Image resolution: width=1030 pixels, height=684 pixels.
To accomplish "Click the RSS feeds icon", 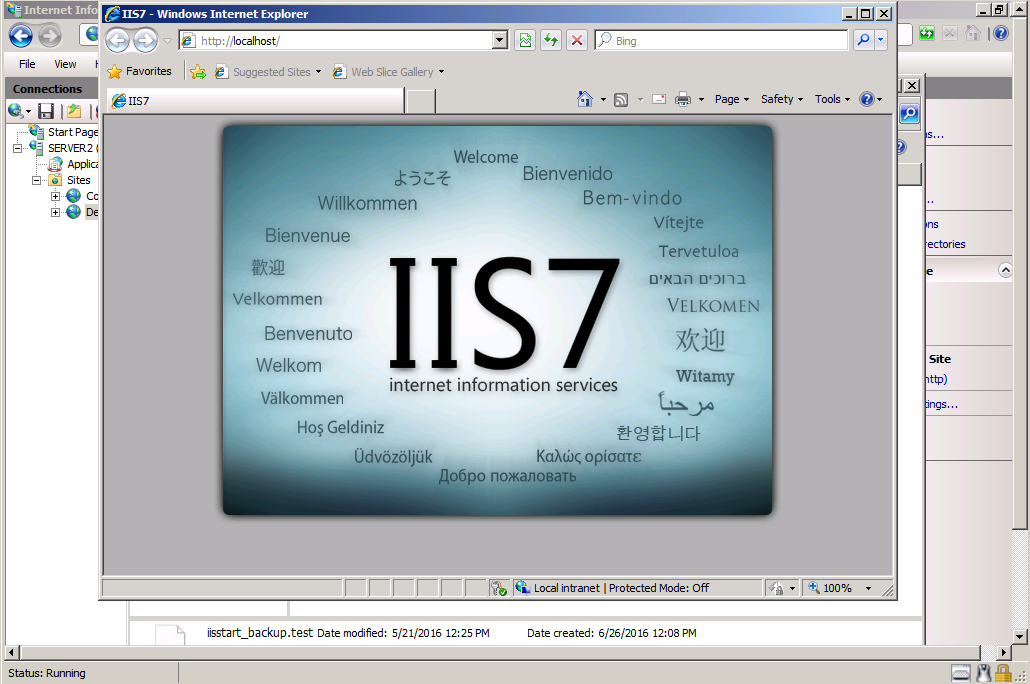I will [621, 100].
